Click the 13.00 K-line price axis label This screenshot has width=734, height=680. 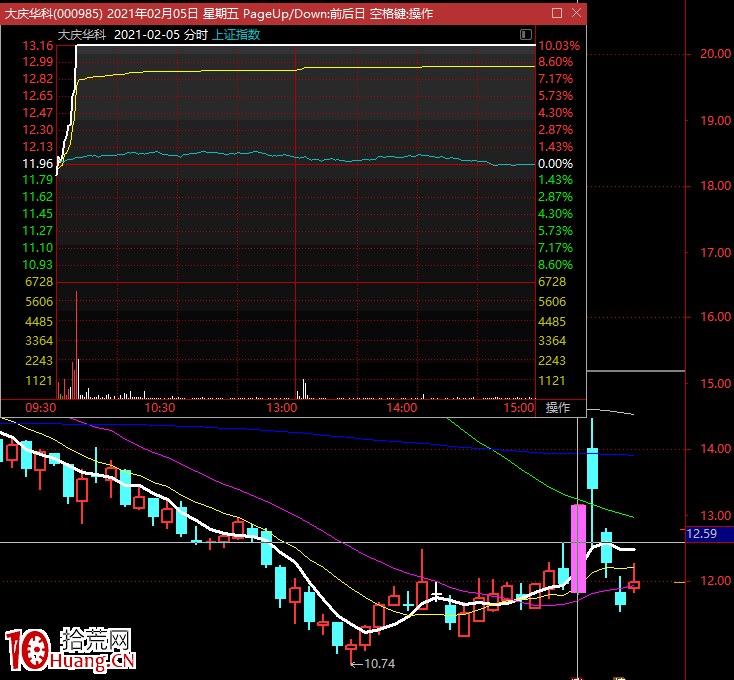(x=715, y=516)
